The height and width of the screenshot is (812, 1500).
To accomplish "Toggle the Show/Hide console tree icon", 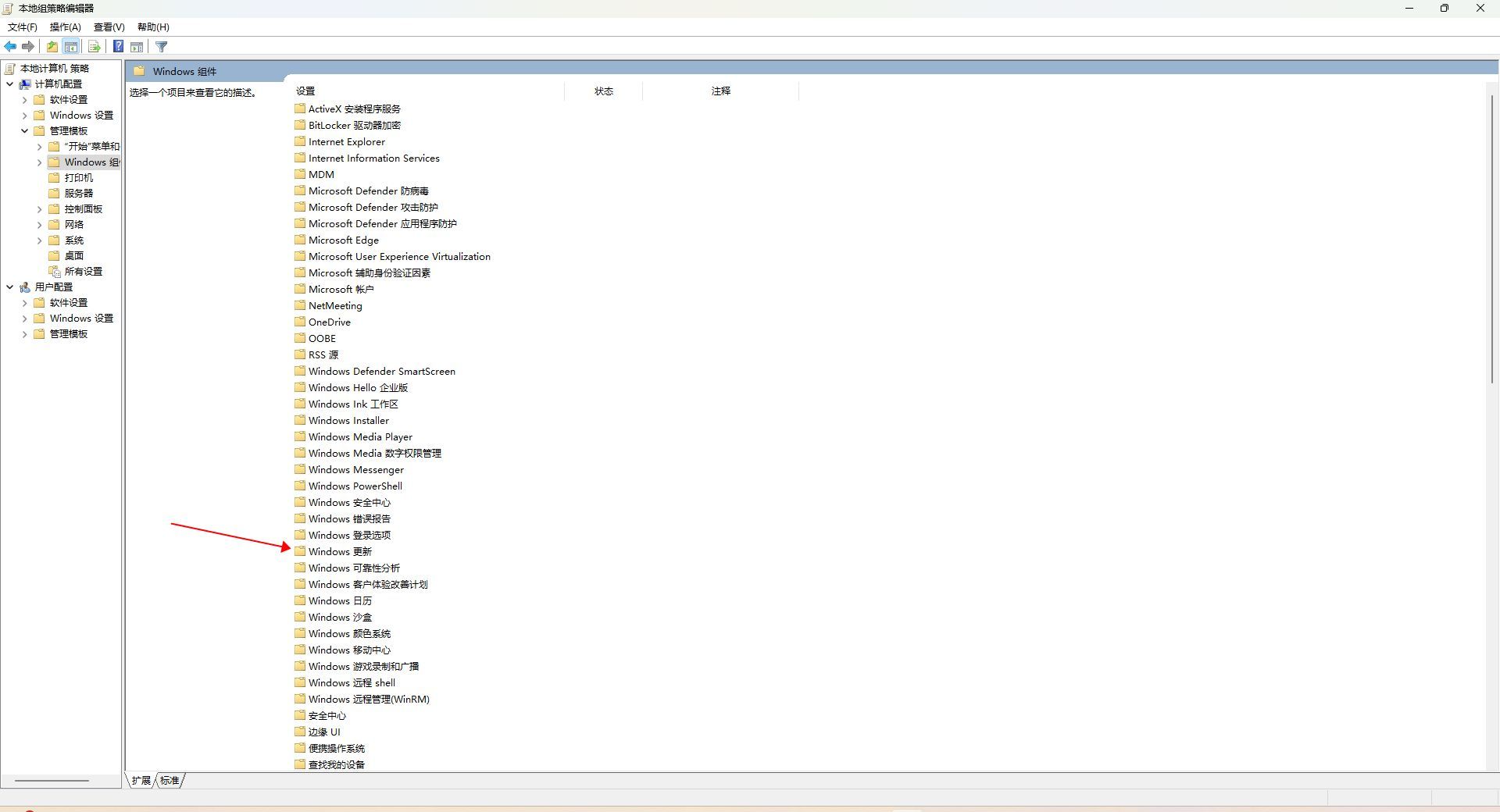I will tap(71, 47).
